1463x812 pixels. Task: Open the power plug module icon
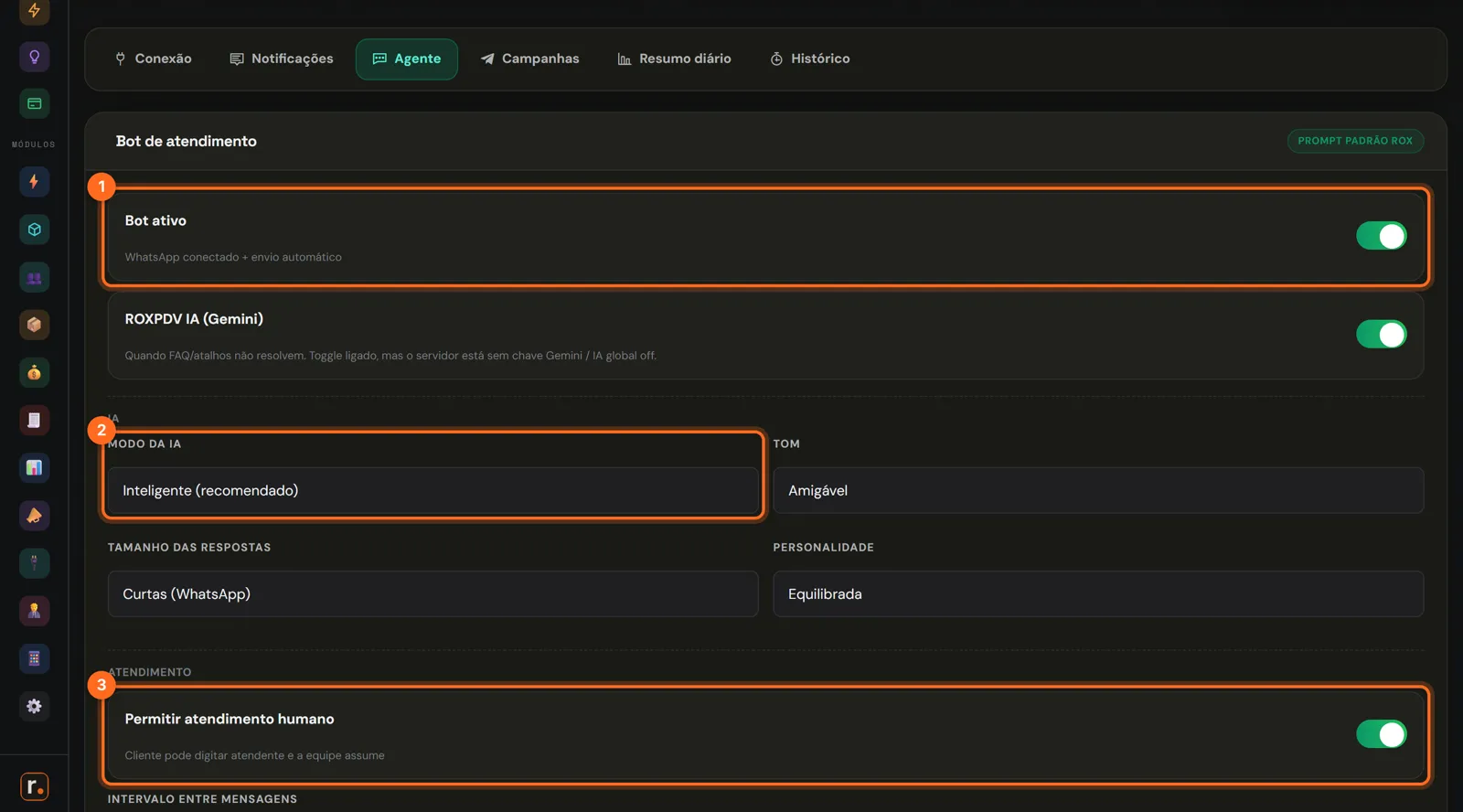34,563
